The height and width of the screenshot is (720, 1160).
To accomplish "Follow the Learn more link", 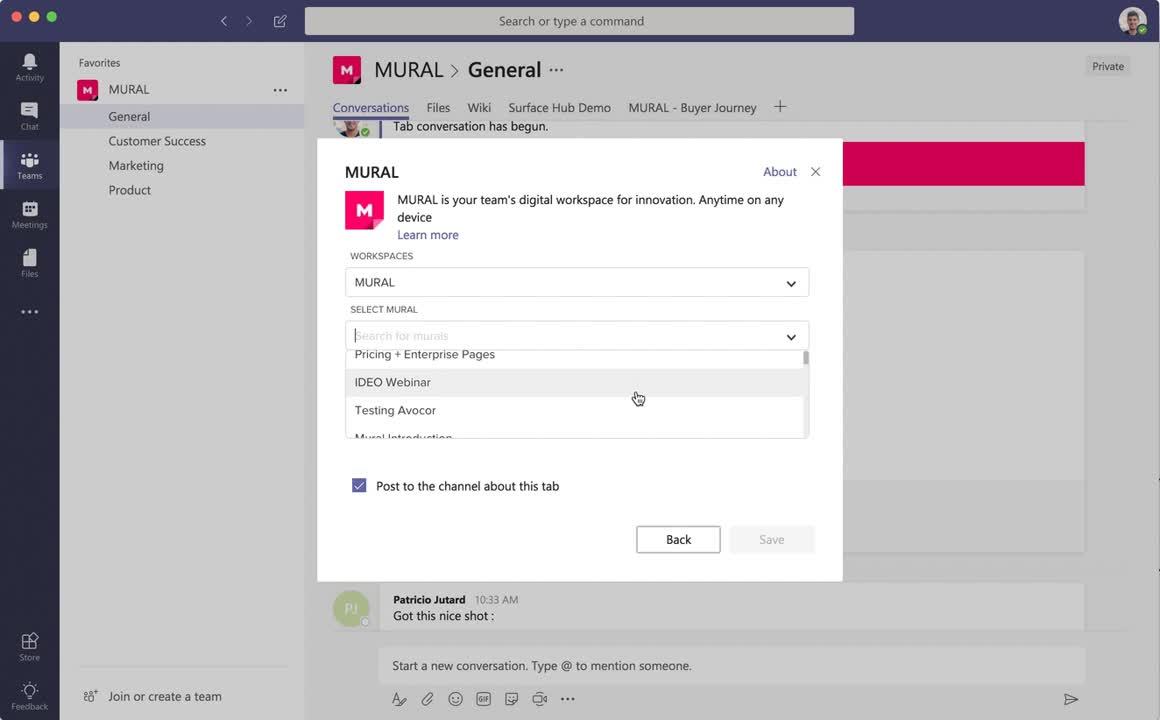I will tap(428, 235).
